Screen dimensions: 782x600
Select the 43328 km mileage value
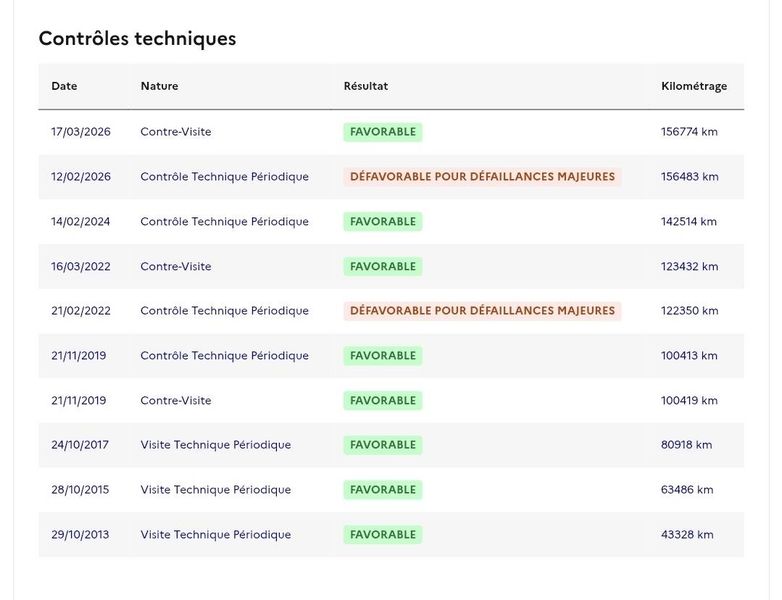[x=687, y=535]
